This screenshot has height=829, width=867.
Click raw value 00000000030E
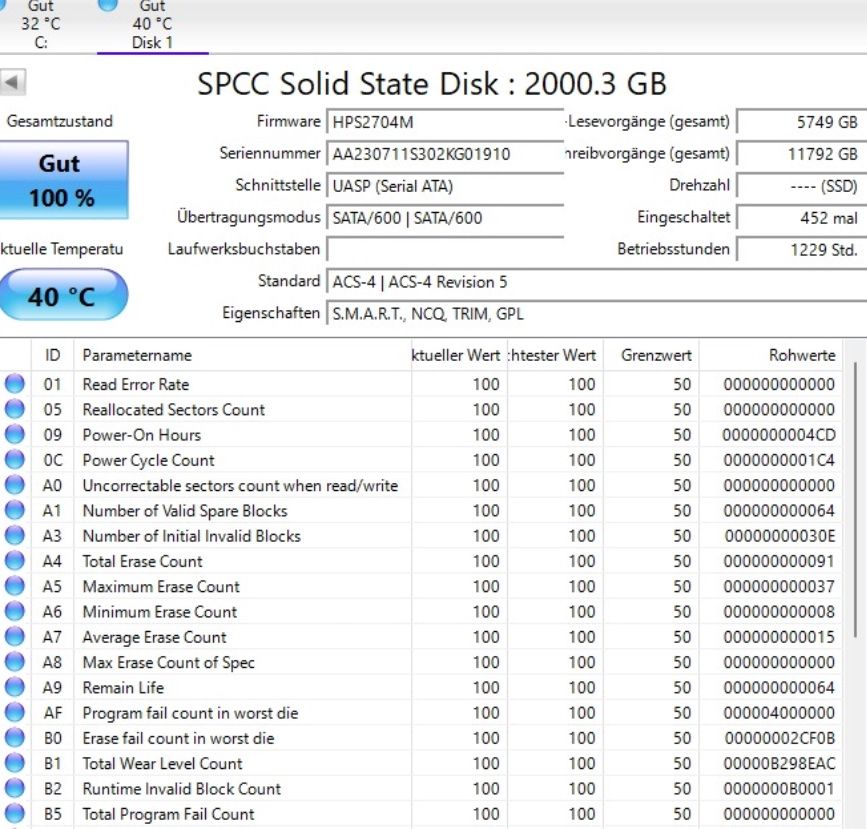click(780, 536)
